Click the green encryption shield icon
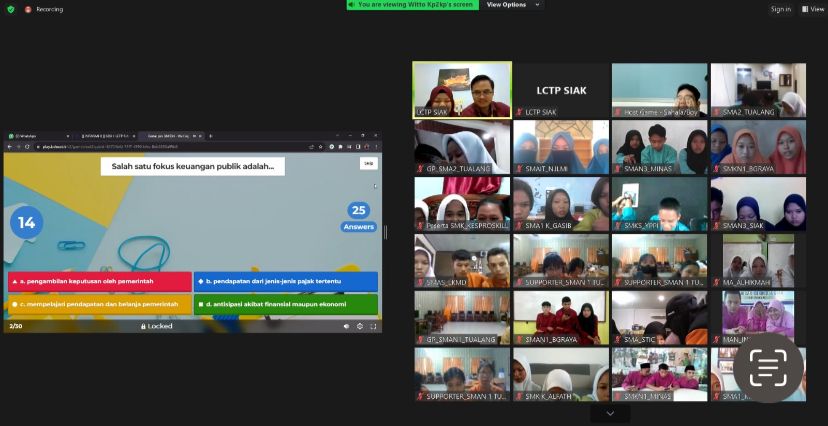Screen dimensions: 828x426 tap(11, 9)
